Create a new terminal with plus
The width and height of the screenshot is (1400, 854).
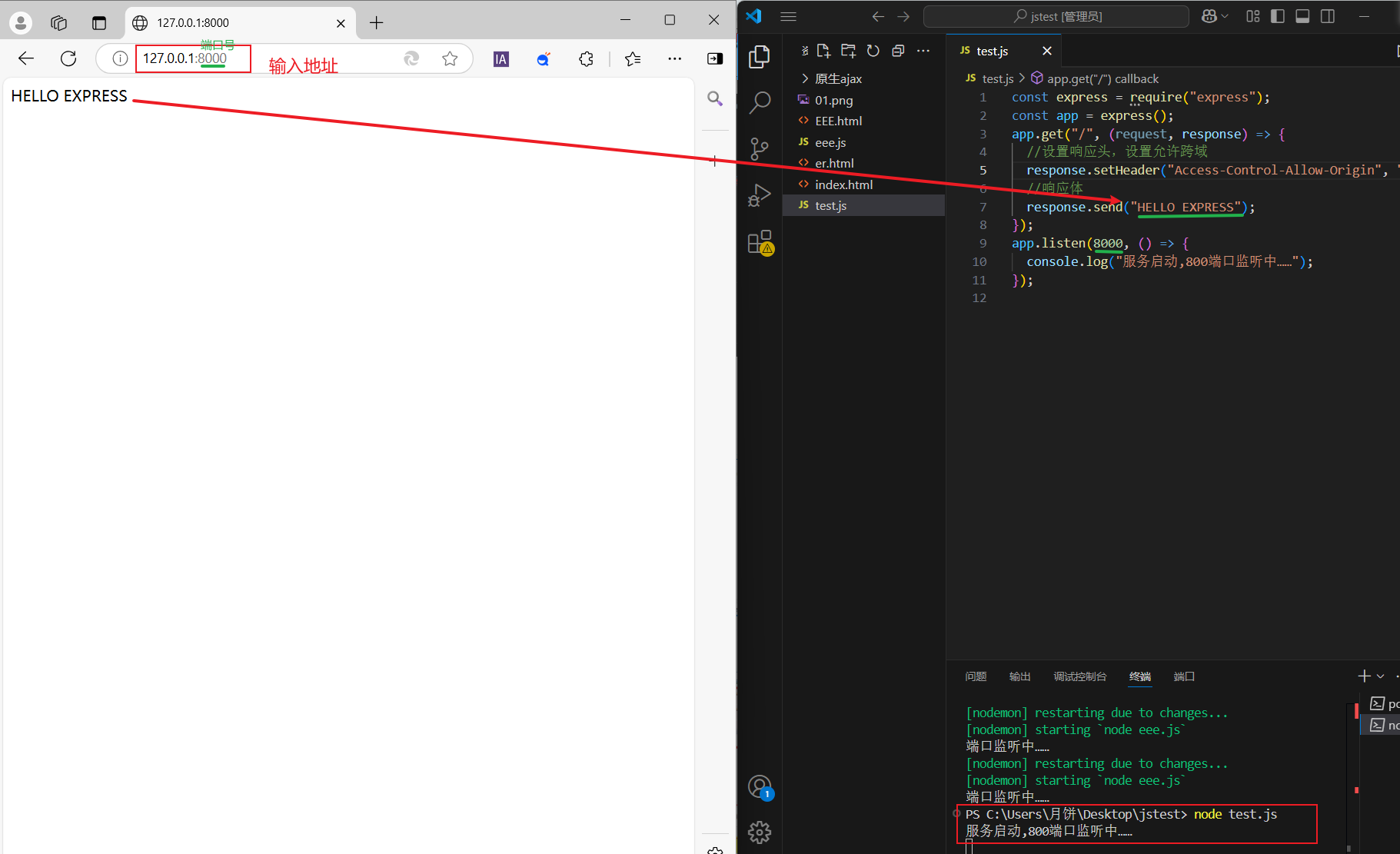click(1364, 676)
